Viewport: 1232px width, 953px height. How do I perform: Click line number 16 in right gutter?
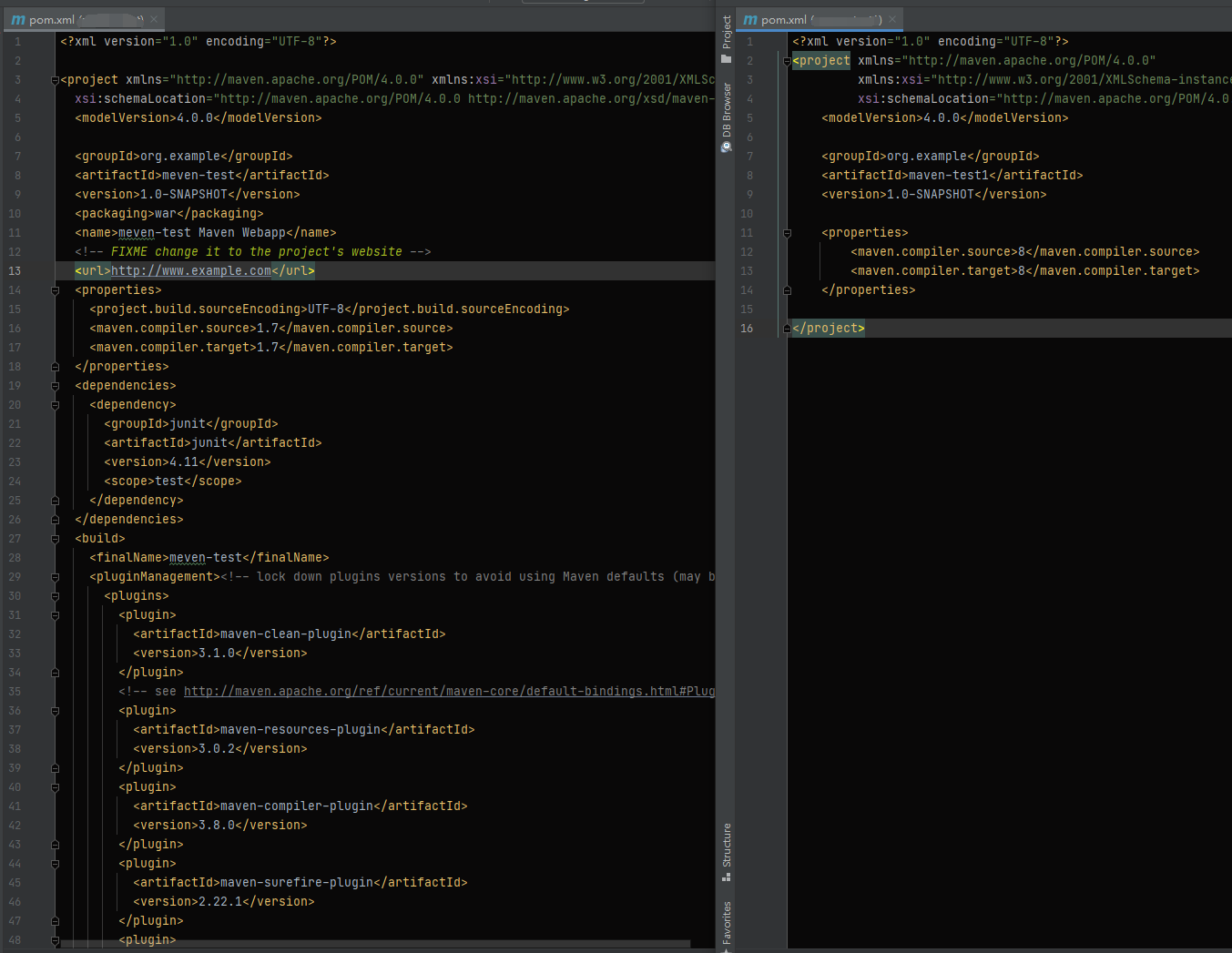pyautogui.click(x=747, y=329)
